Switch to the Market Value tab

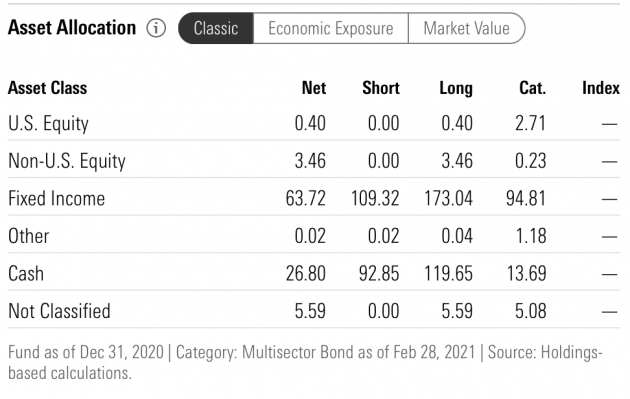tap(466, 28)
